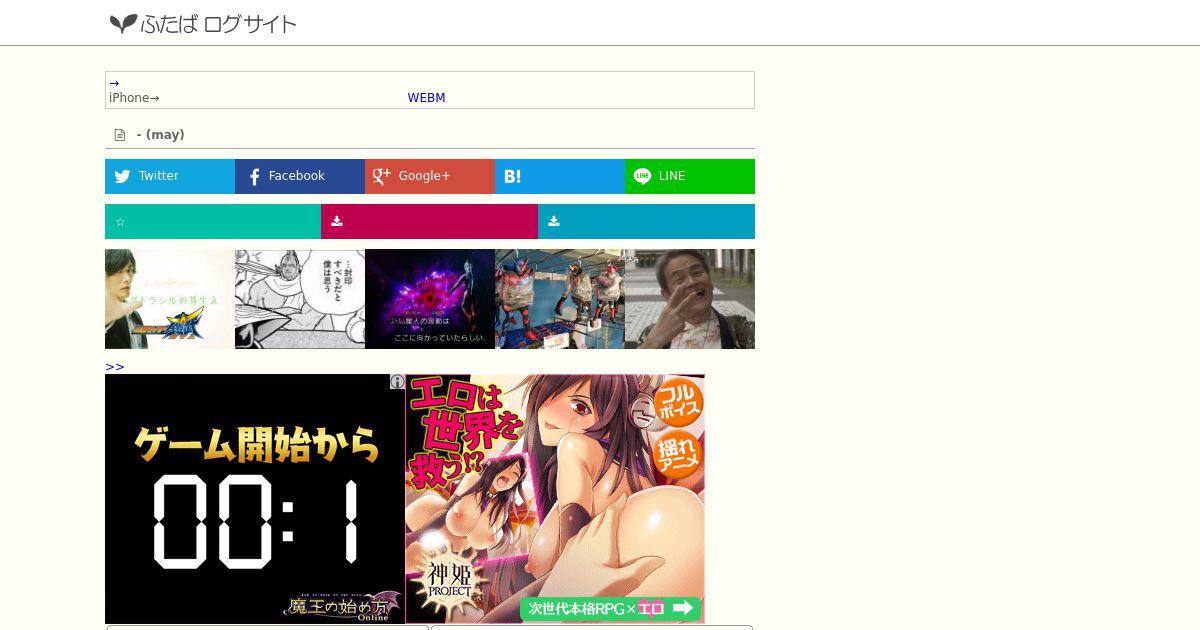1200x630 pixels.
Task: Click the sprout leaf logo icon
Action: pyautogui.click(x=123, y=23)
